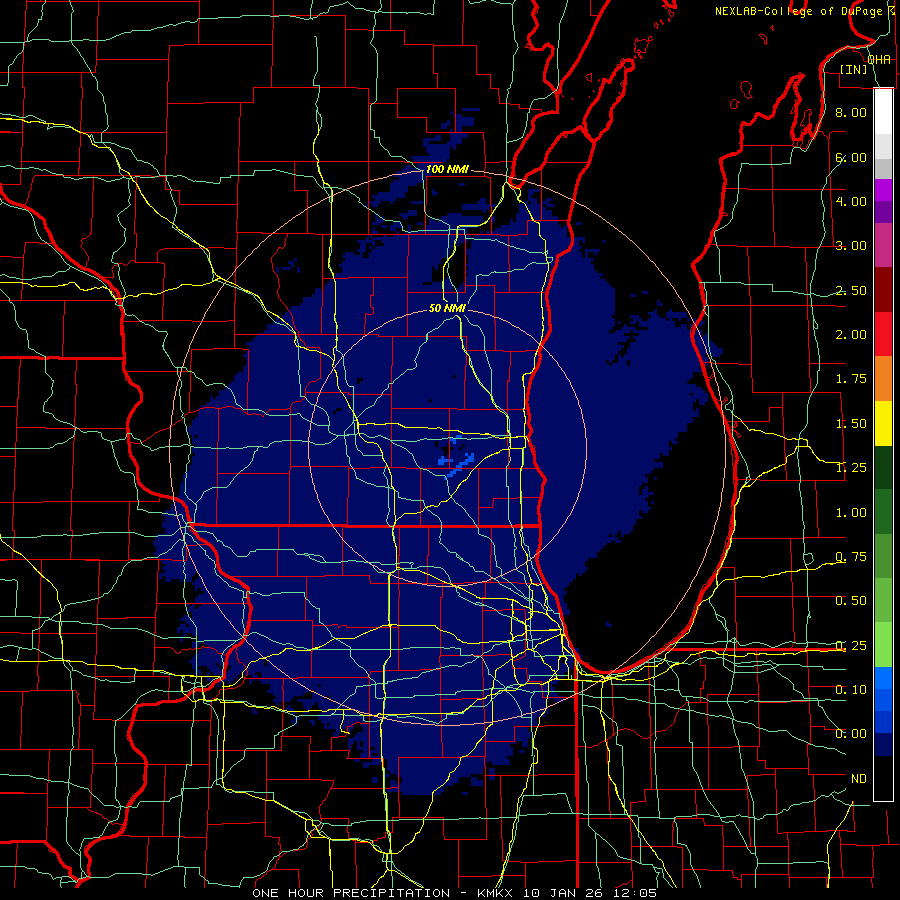Click the 4.00 legend value
Viewport: 900px width, 900px height.
click(851, 201)
